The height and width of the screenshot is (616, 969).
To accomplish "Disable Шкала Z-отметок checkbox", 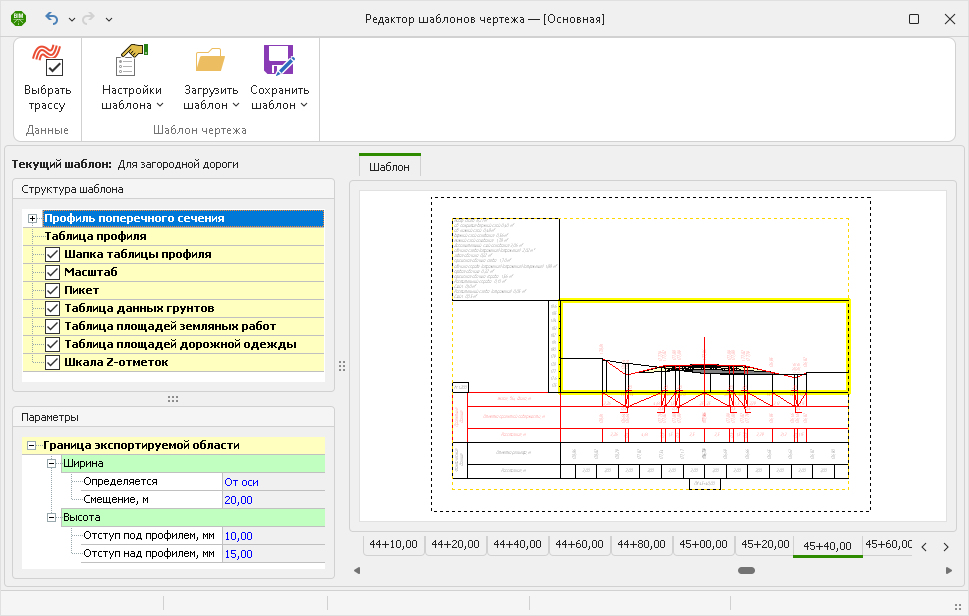I will (53, 363).
